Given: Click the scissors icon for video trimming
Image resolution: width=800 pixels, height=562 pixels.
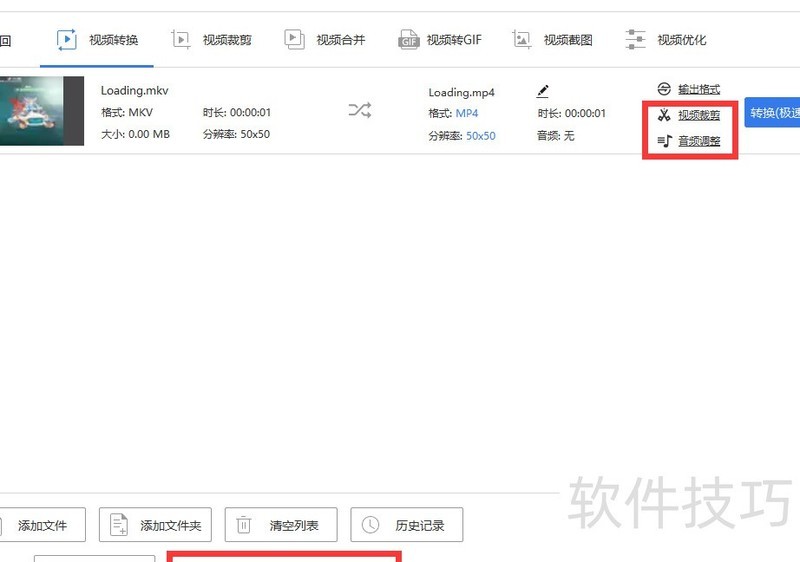Looking at the screenshot, I should [664, 115].
